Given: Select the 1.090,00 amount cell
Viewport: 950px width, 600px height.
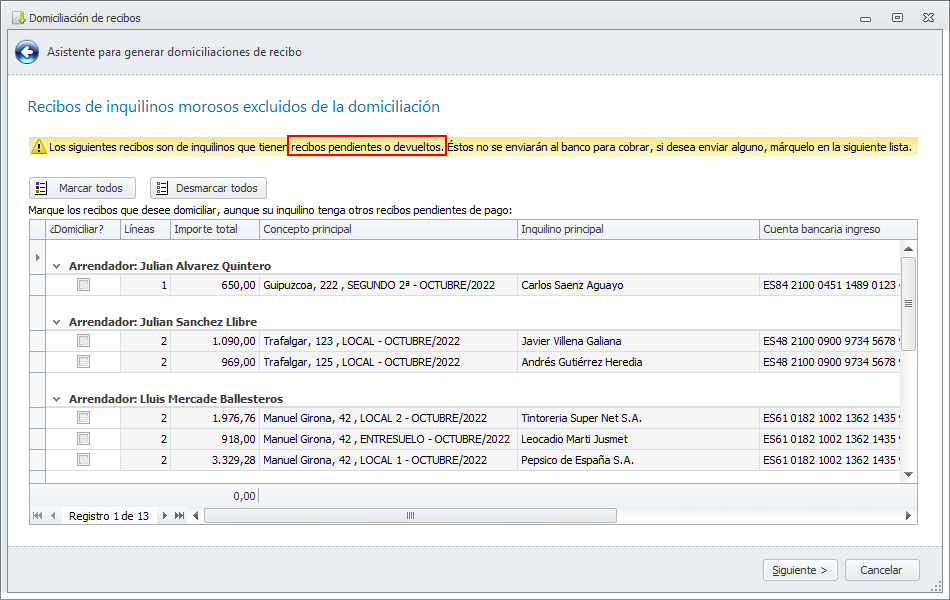Looking at the screenshot, I should (215, 341).
